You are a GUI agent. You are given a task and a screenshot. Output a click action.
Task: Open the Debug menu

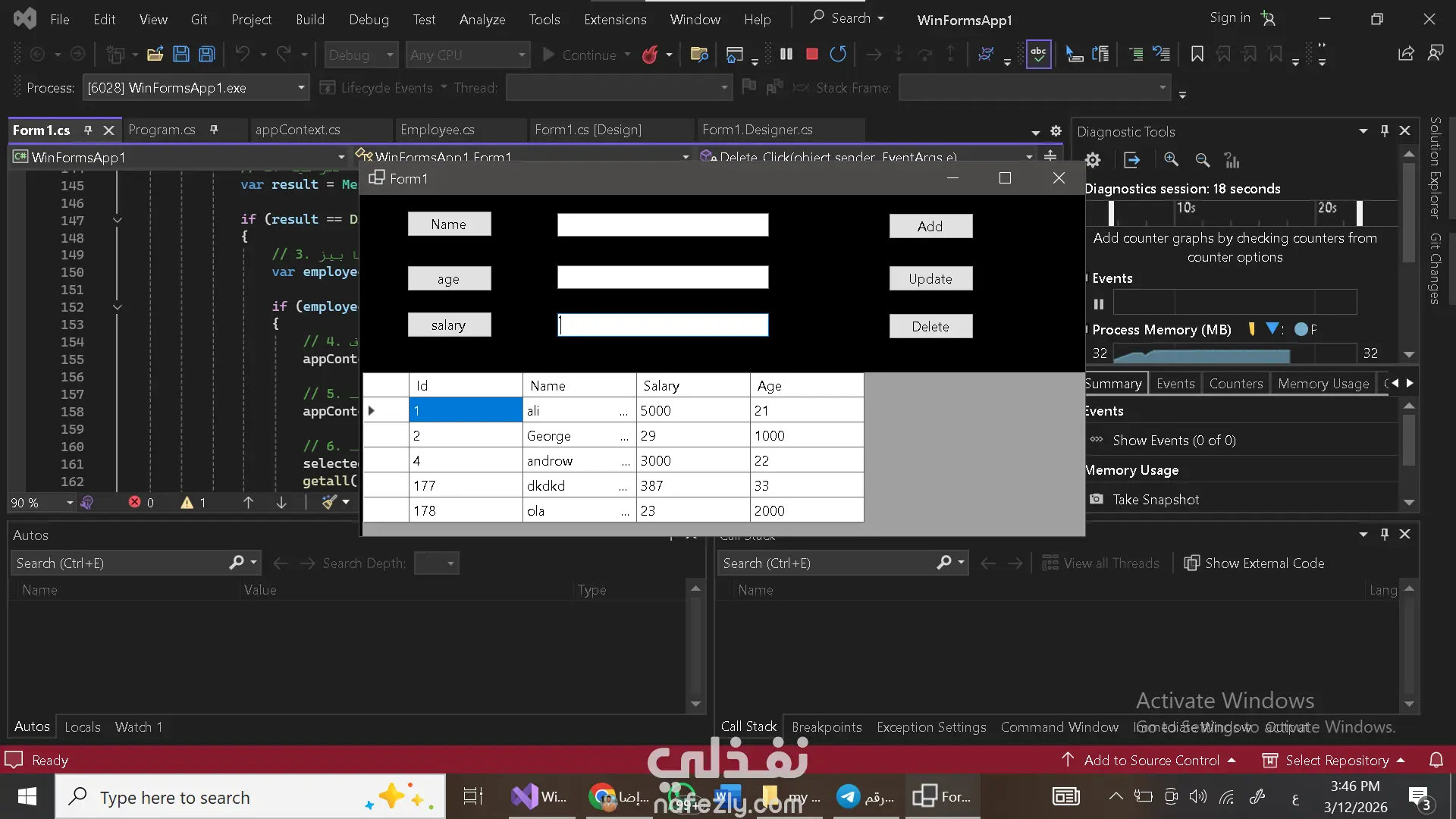coord(369,19)
